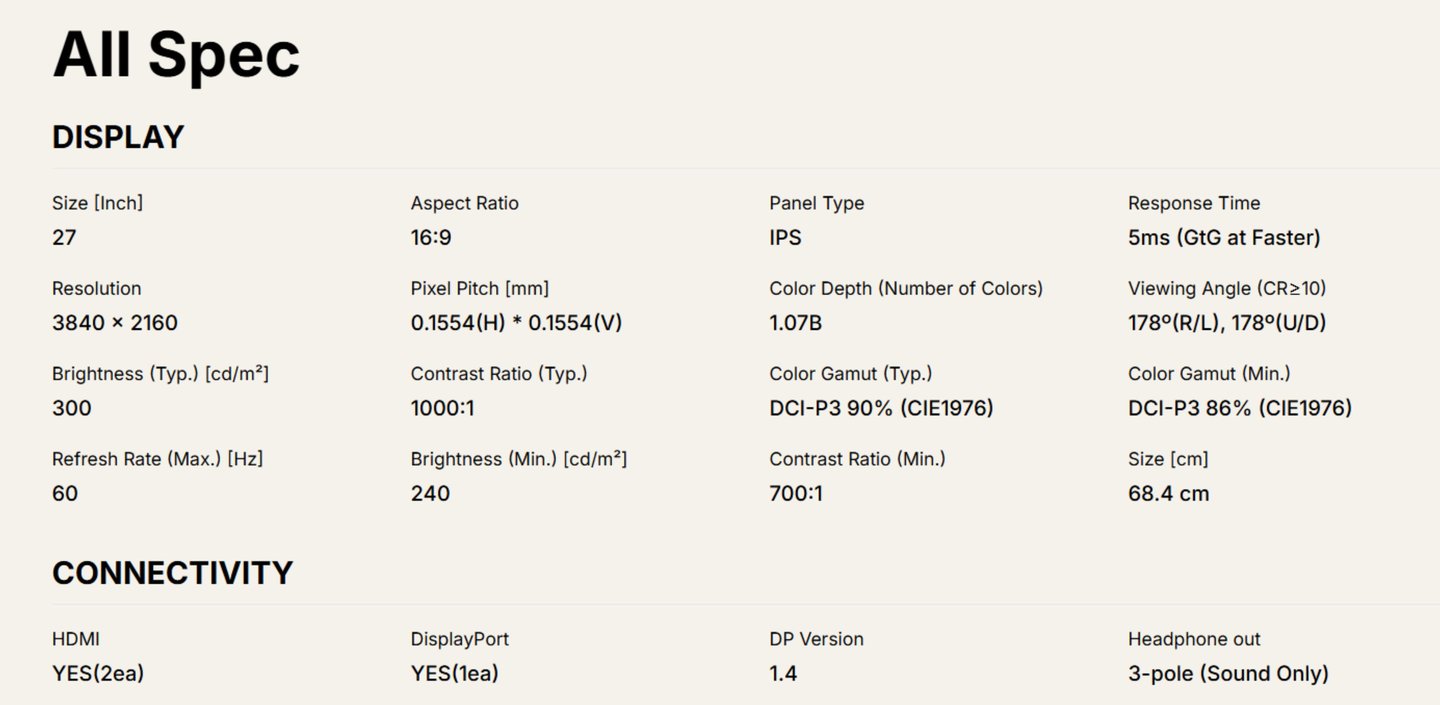Select the 3840 × 2160 resolution value

[115, 323]
